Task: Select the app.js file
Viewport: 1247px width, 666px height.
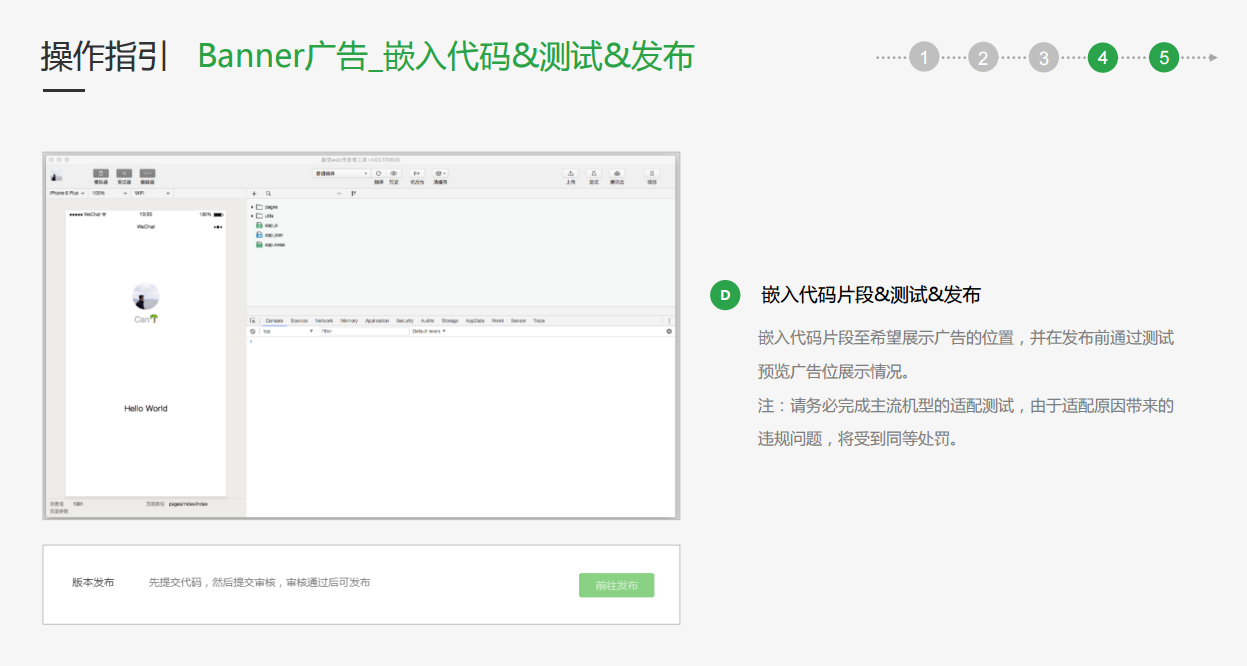Action: pyautogui.click(x=267, y=226)
